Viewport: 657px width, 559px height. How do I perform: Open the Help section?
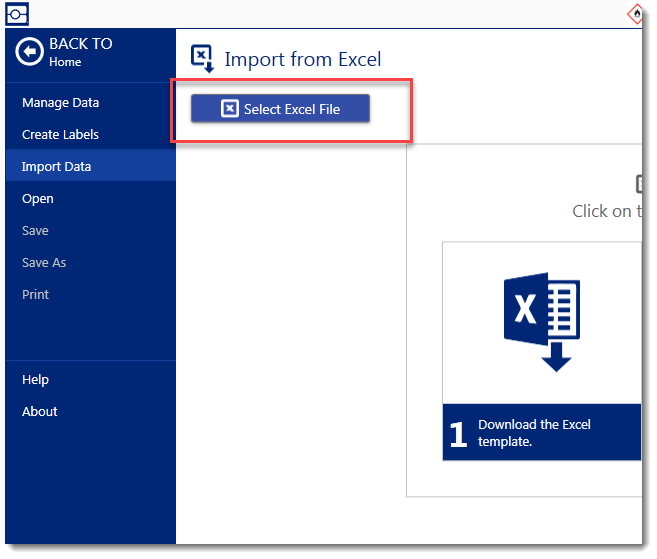pyautogui.click(x=35, y=380)
